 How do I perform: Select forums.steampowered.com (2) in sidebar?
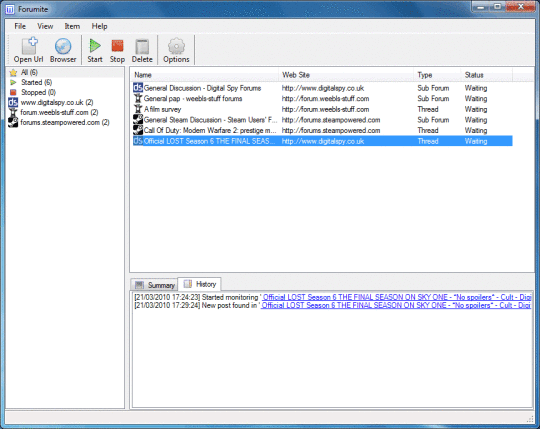point(65,122)
